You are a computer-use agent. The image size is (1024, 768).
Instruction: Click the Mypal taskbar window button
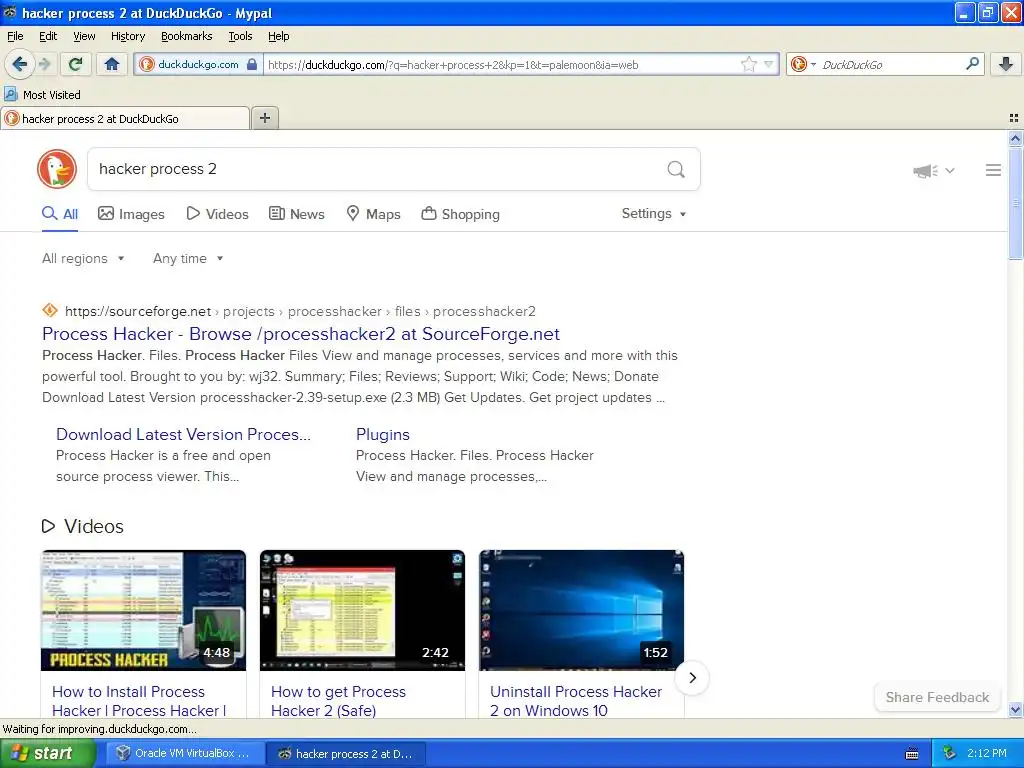pos(347,754)
